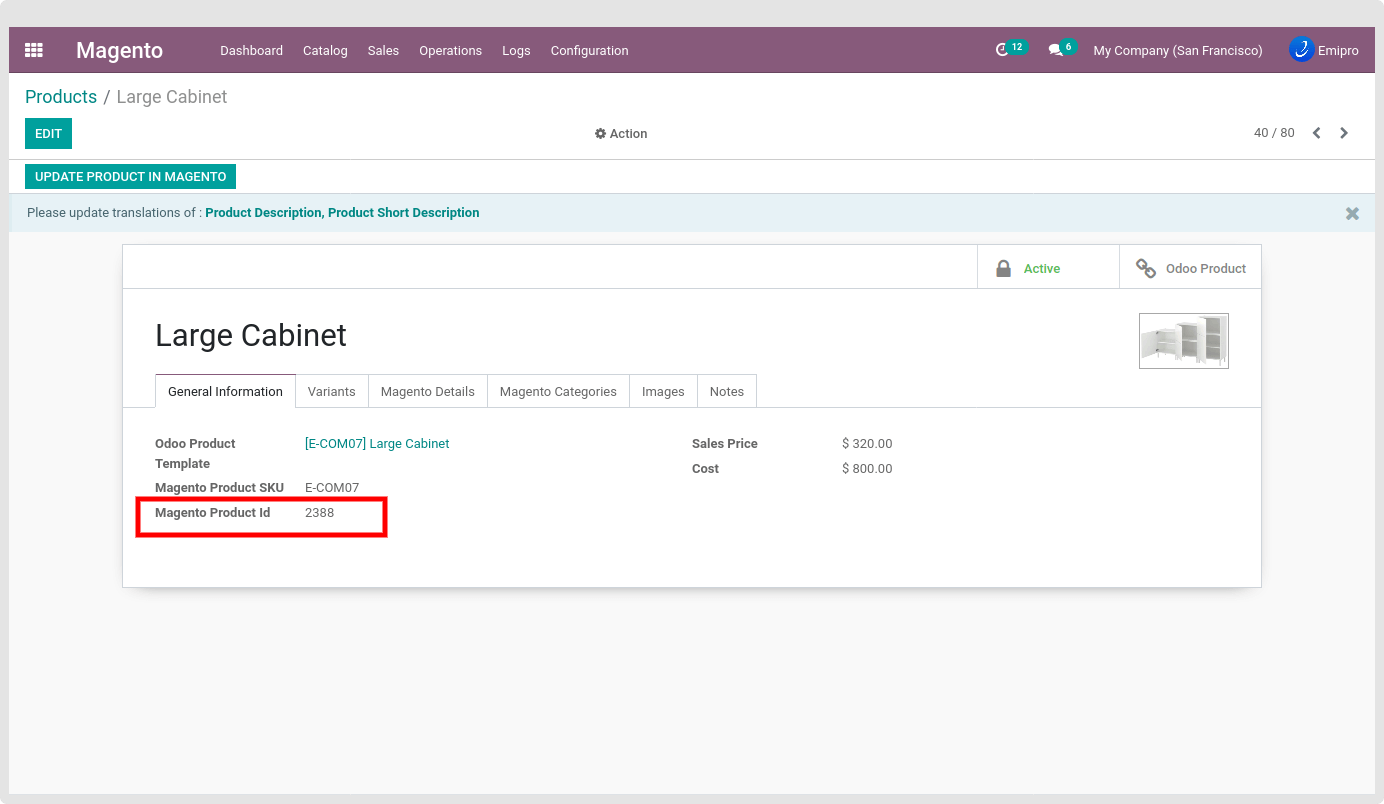
Task: Open the Action gear dropdown
Action: pos(621,134)
